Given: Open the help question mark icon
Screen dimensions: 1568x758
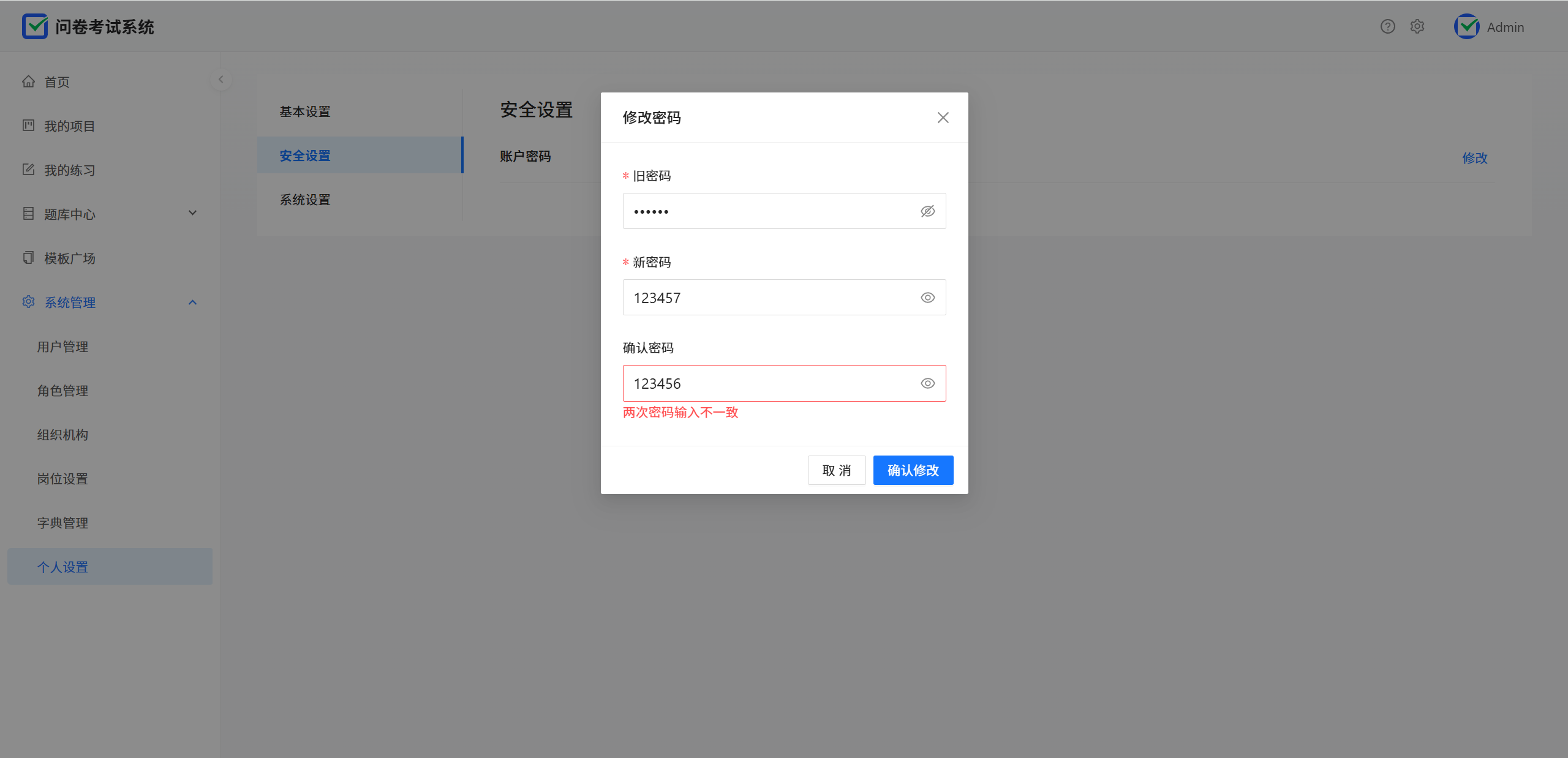Looking at the screenshot, I should tap(1387, 26).
